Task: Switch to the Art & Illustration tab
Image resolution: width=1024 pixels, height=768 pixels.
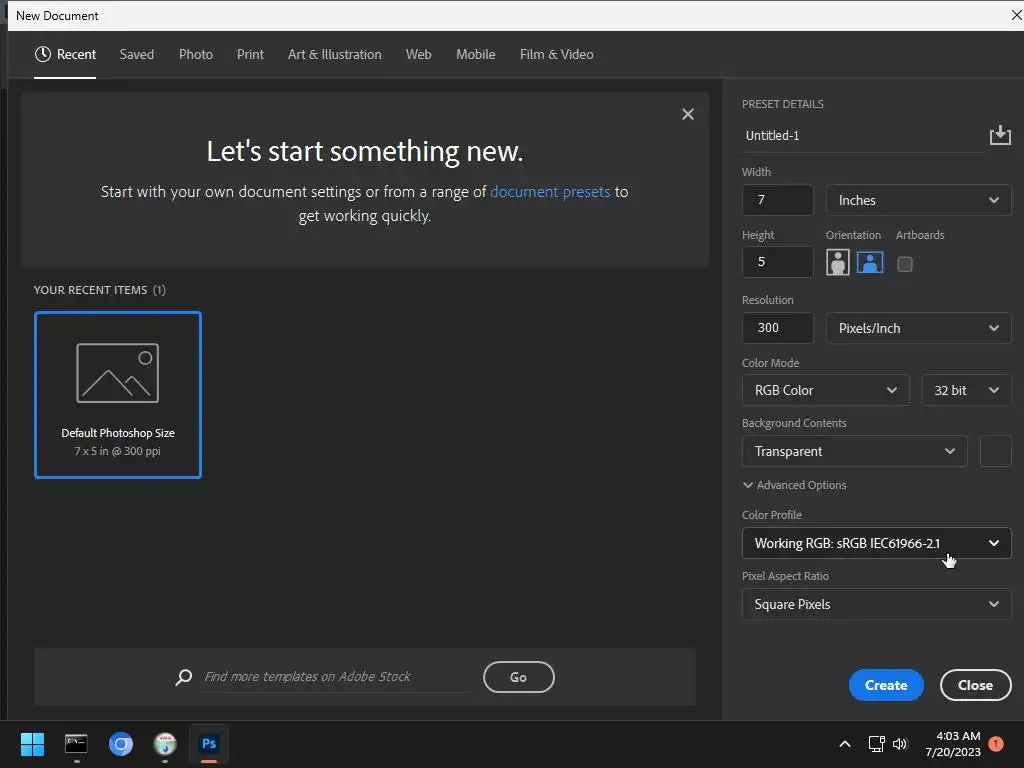Action: pos(334,54)
